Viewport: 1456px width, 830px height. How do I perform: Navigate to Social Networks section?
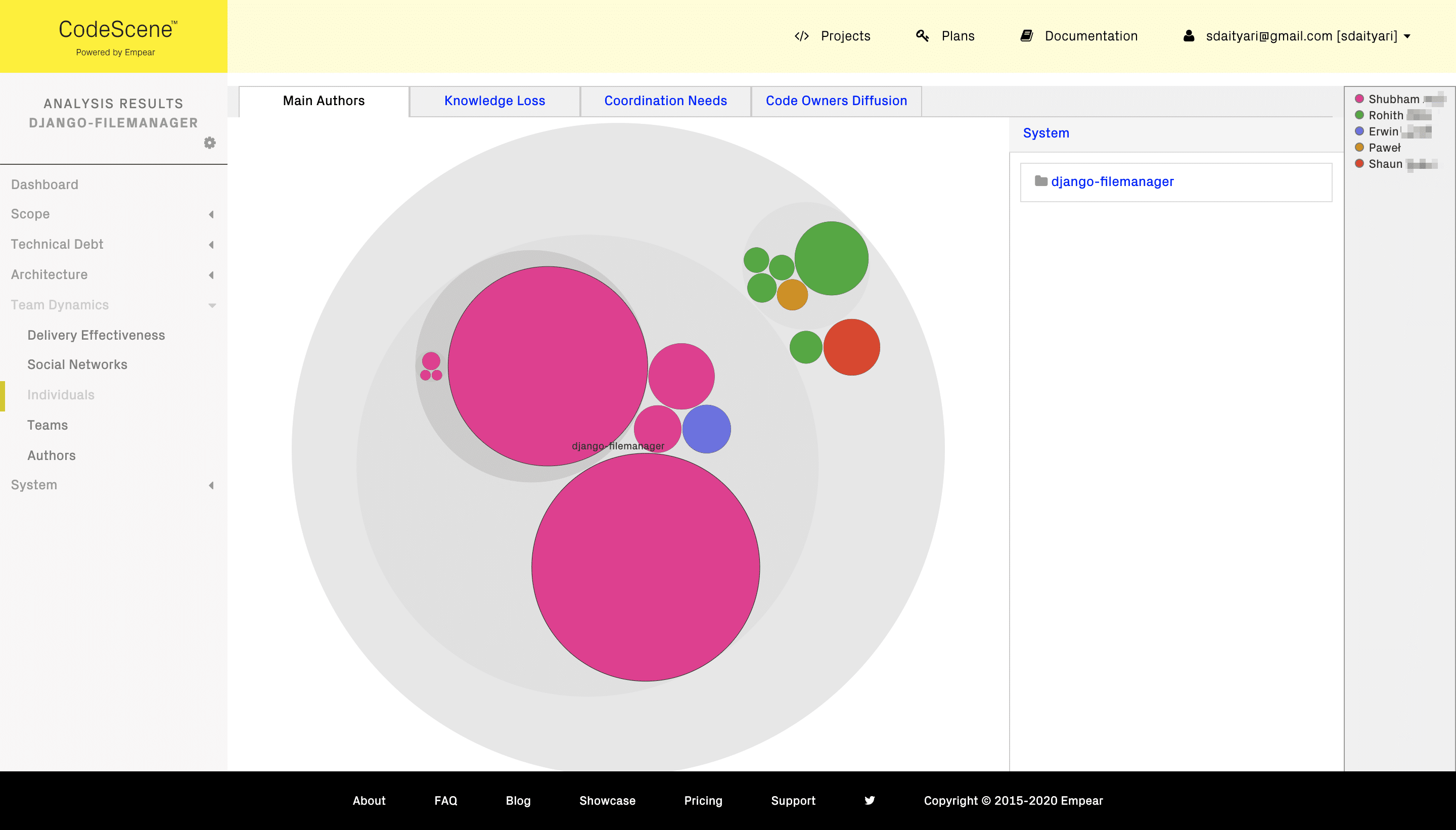pyautogui.click(x=78, y=364)
